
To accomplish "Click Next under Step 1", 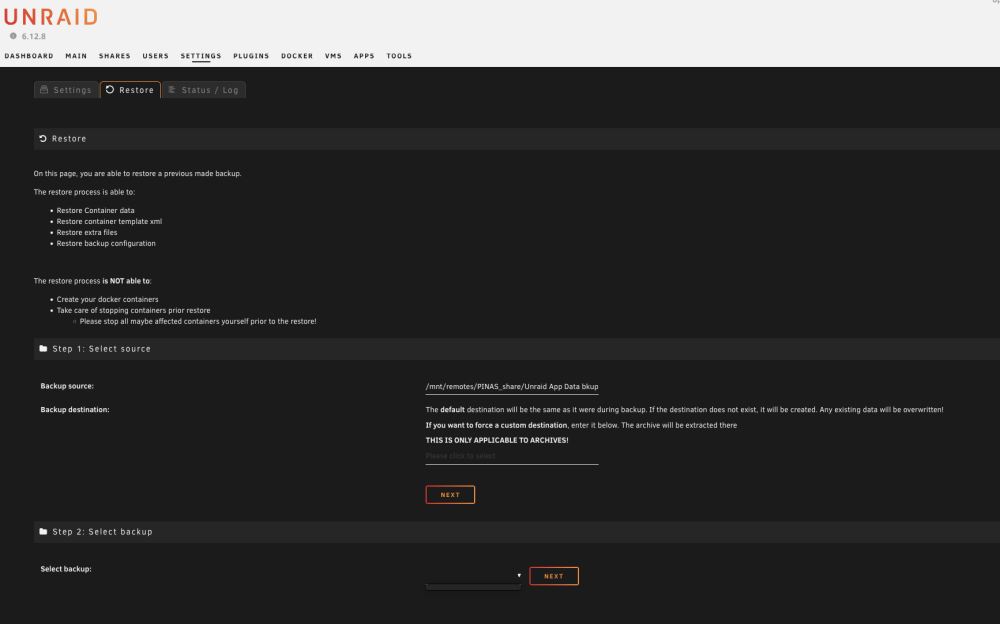I will point(450,494).
